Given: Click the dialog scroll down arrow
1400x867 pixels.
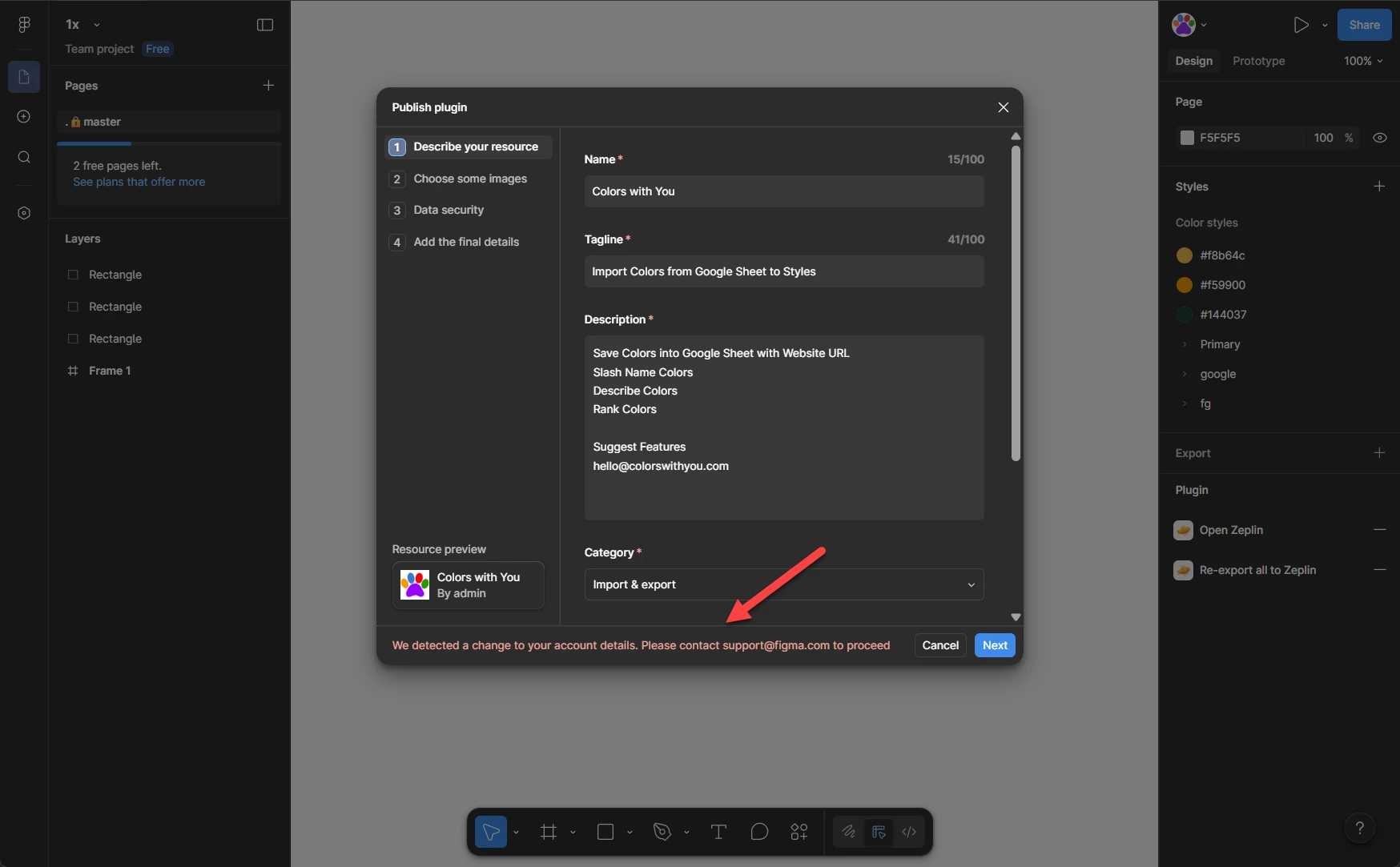Looking at the screenshot, I should click(1016, 617).
